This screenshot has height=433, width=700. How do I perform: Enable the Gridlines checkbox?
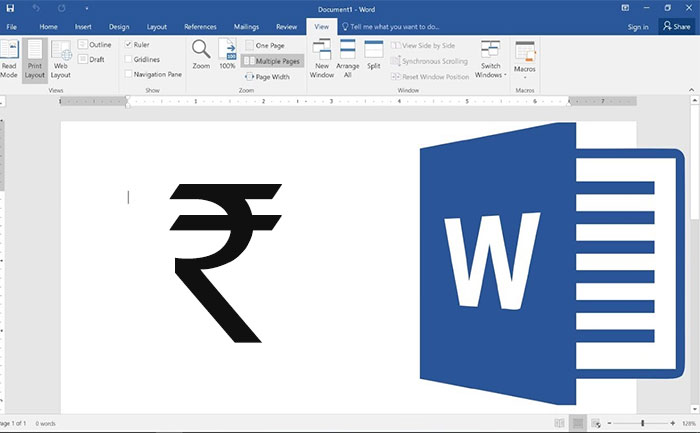129,59
